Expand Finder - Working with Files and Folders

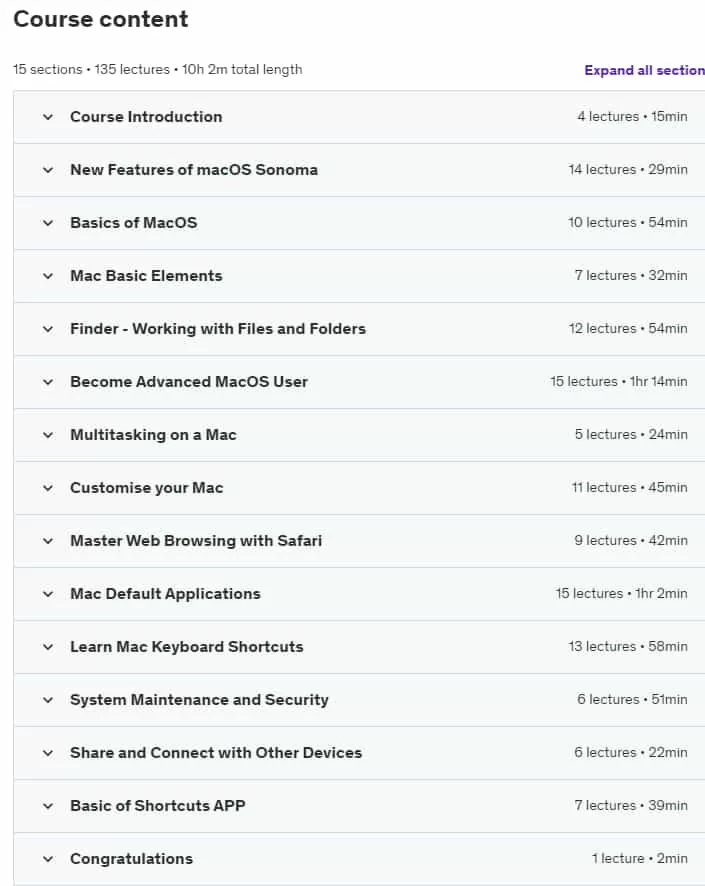click(x=359, y=329)
